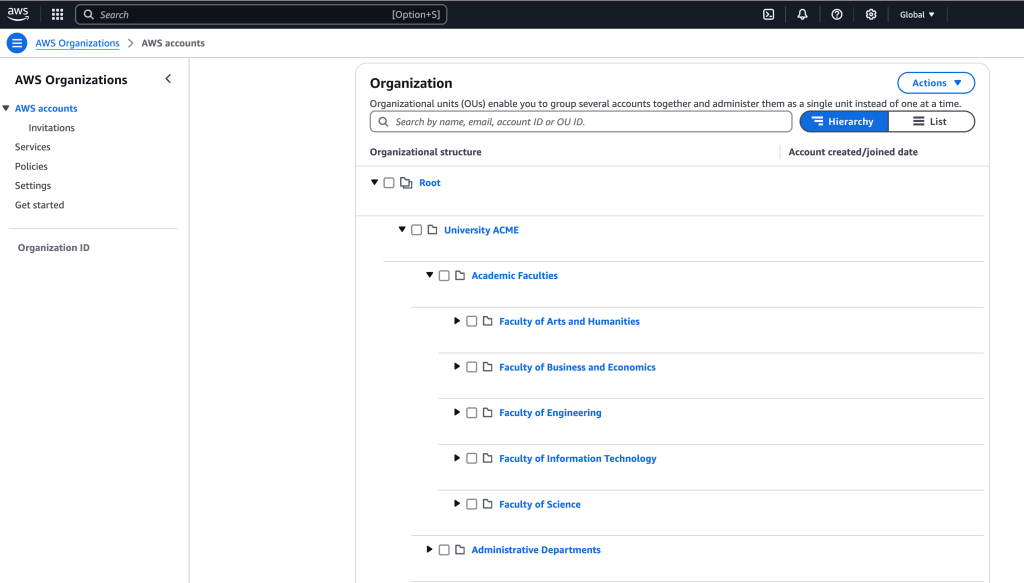The width and height of the screenshot is (1024, 583).
Task: Open the Global region dropdown
Action: point(917,14)
